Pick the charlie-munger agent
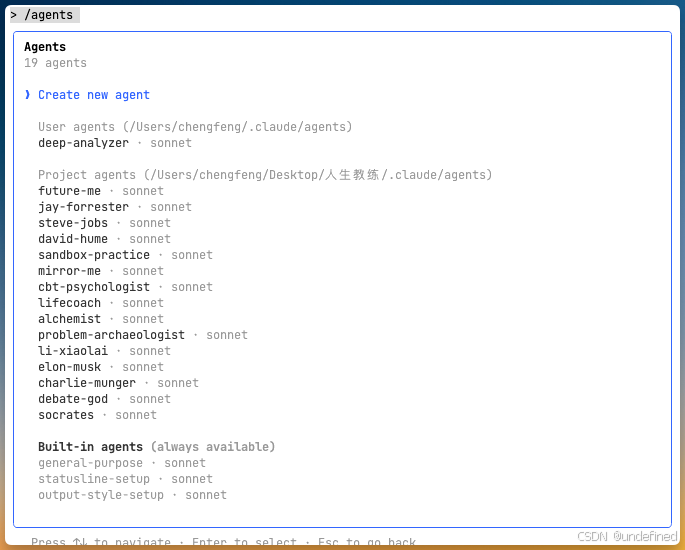The width and height of the screenshot is (685, 550). [x=118, y=383]
